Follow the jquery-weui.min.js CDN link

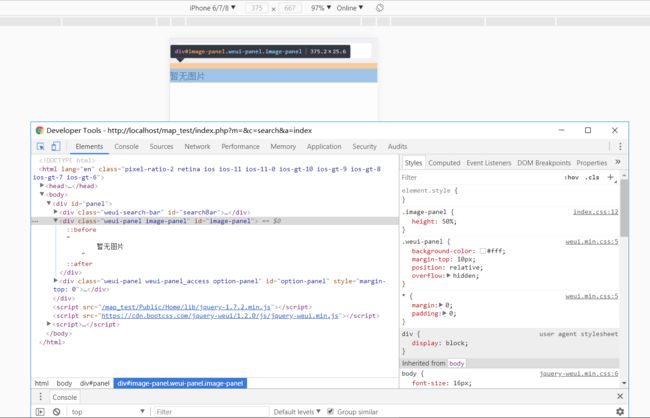pos(220,316)
